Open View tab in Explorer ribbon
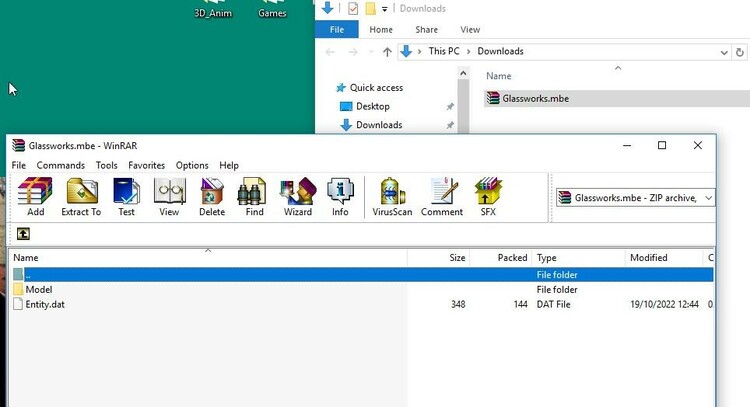Screen dimensions: 750x407 click(x=470, y=30)
